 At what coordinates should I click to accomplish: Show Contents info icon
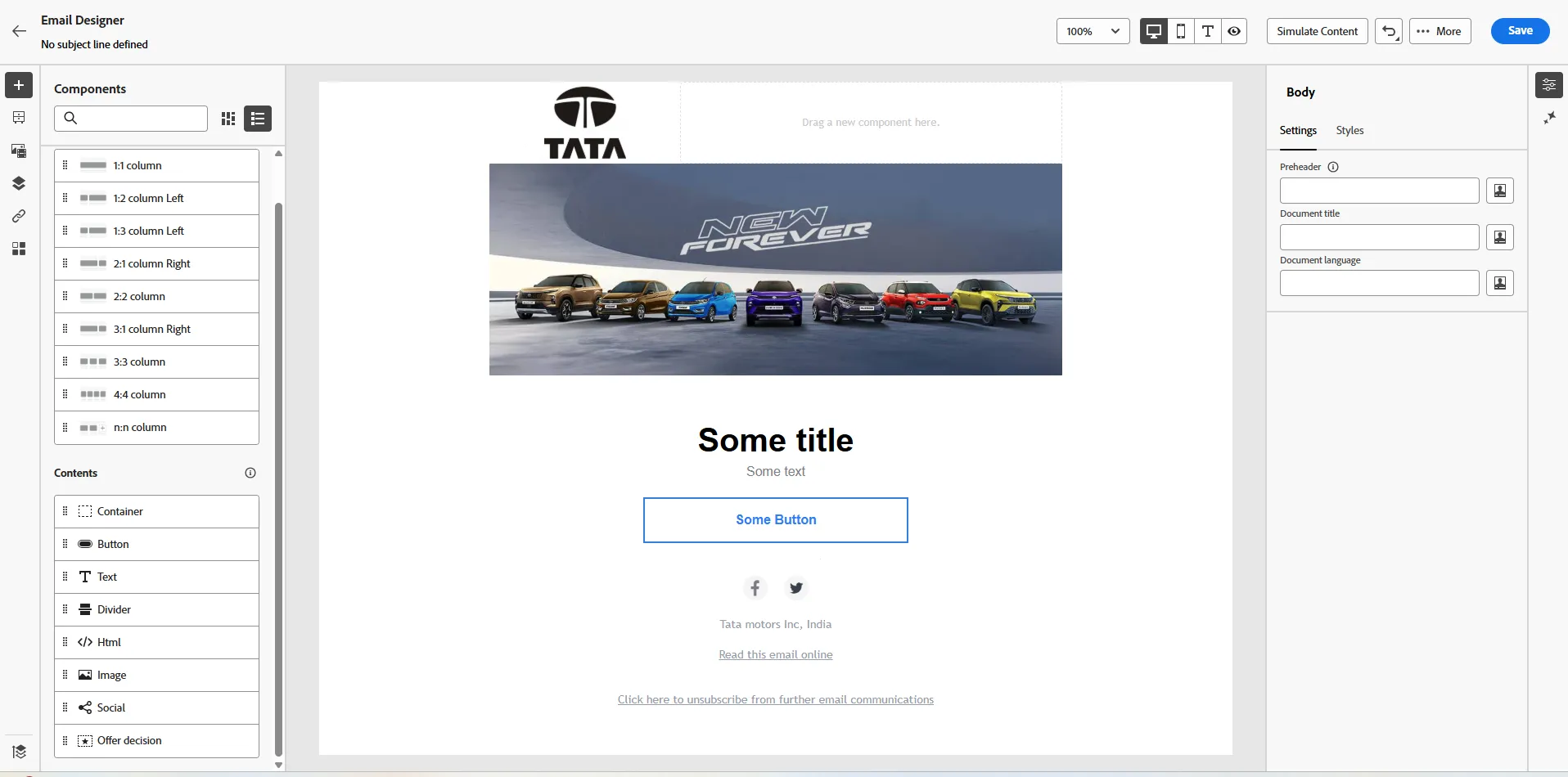(250, 473)
